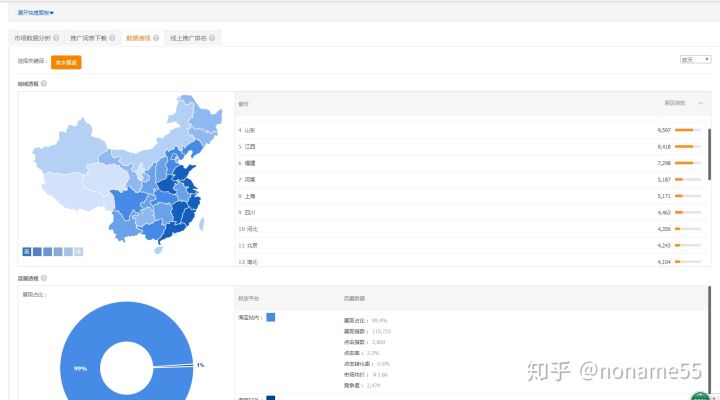Click help icon beside 推广词表下载 tab
This screenshot has width=720, height=400.
pos(111,38)
